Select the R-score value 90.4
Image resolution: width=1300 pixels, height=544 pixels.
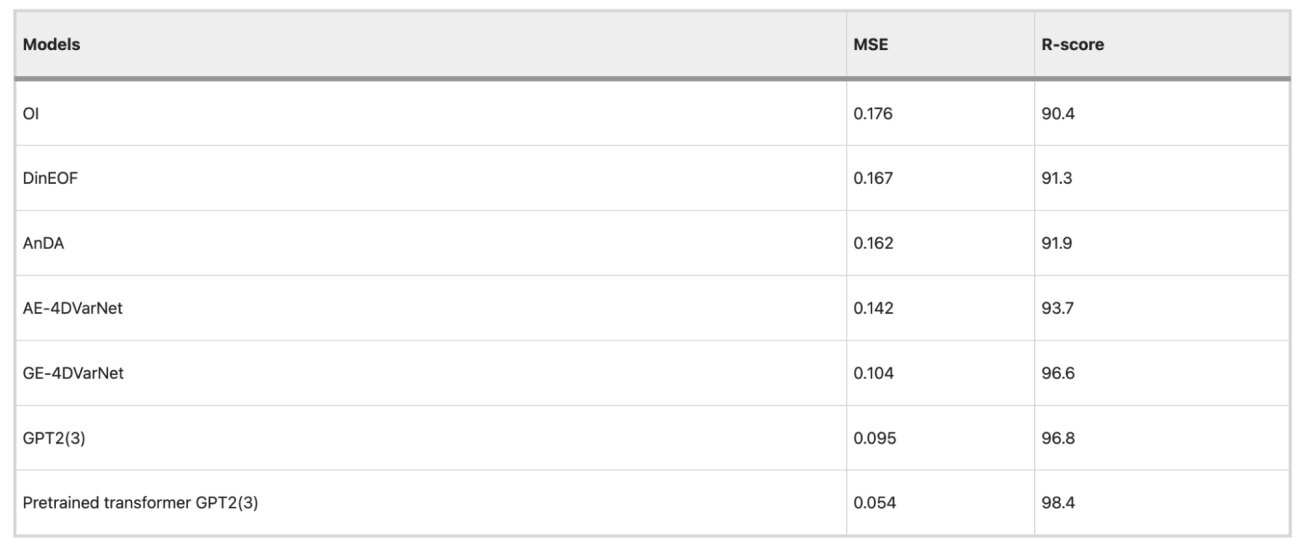click(1057, 113)
